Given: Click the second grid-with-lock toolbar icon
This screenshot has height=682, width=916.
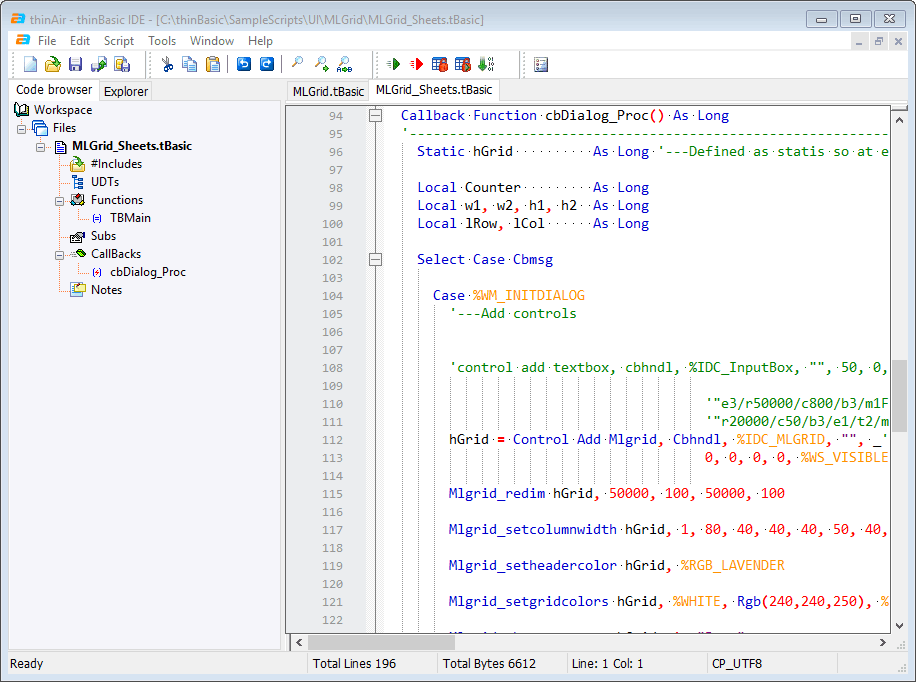Looking at the screenshot, I should (463, 64).
